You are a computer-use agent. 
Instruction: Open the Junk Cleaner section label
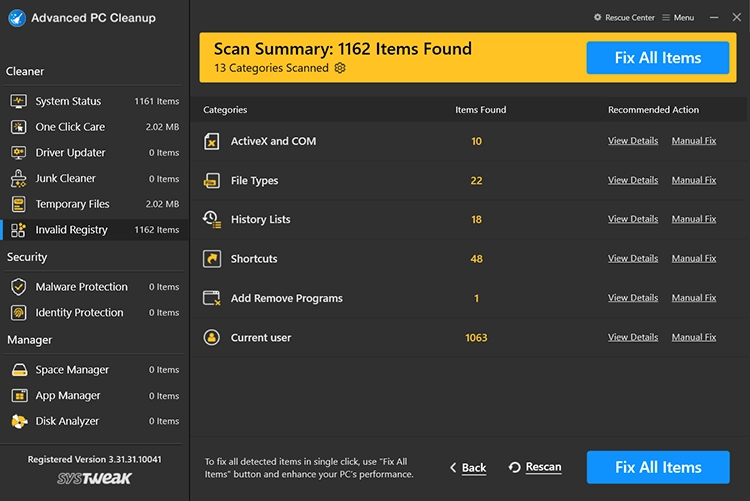[66, 178]
